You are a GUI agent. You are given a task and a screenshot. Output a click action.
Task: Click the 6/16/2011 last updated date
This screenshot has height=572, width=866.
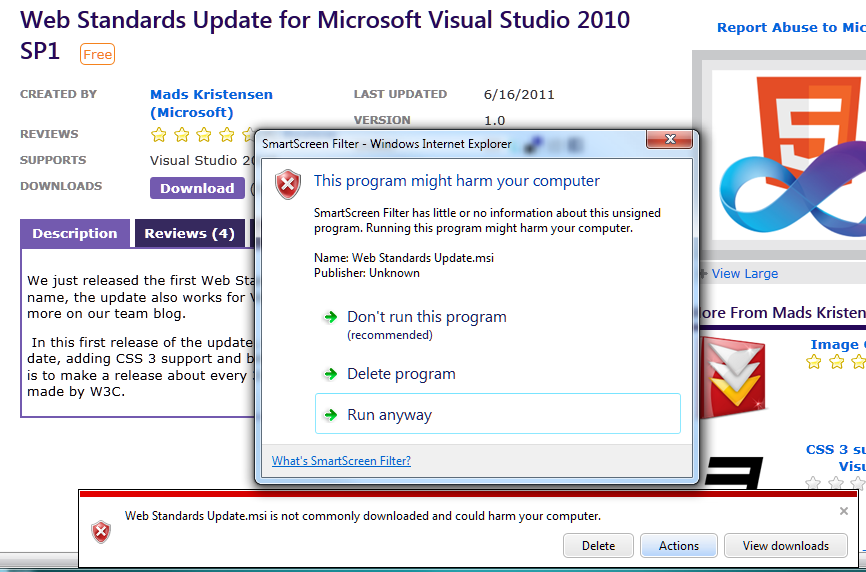519,94
